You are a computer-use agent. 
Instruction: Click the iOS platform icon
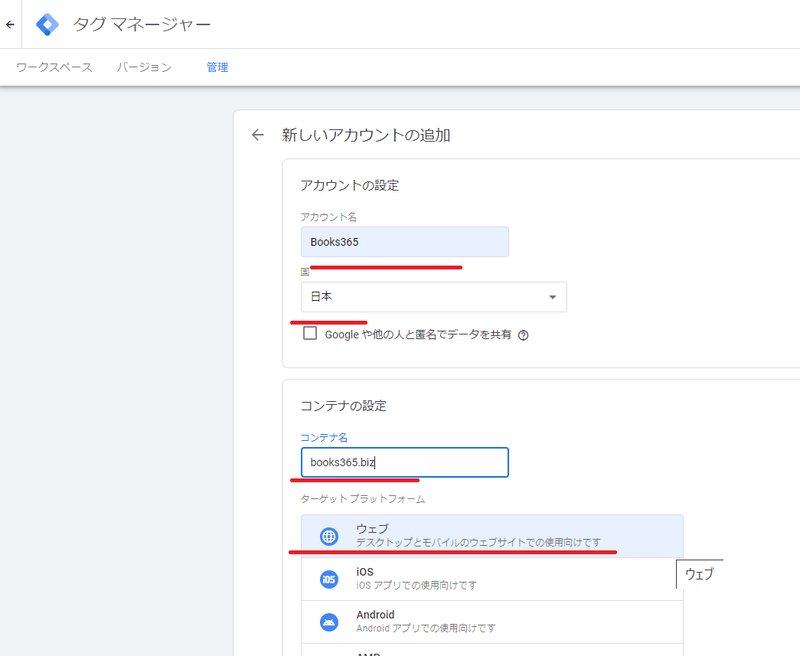(327, 578)
